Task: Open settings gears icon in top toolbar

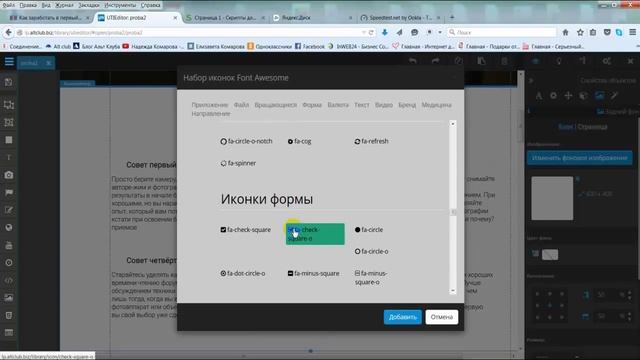Action: pyautogui.click(x=607, y=61)
